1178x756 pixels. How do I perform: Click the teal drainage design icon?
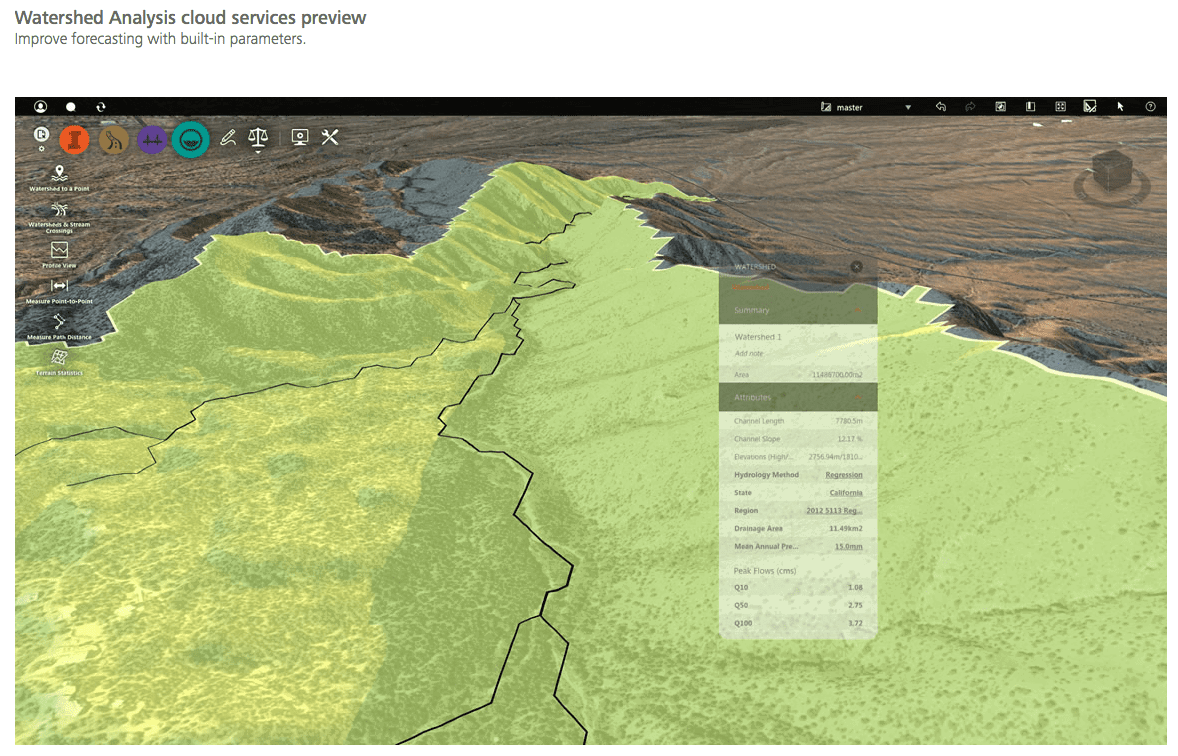190,140
